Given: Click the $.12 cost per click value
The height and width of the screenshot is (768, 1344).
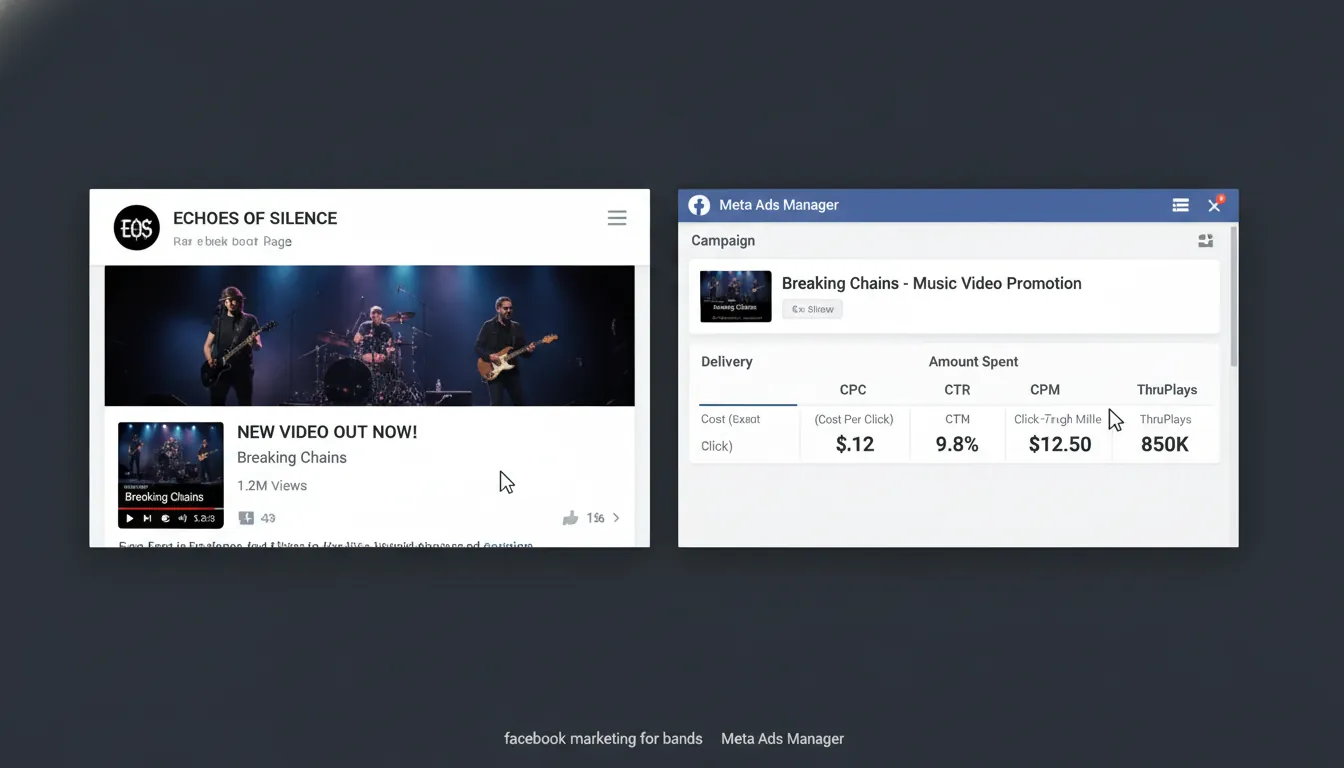Looking at the screenshot, I should [855, 444].
